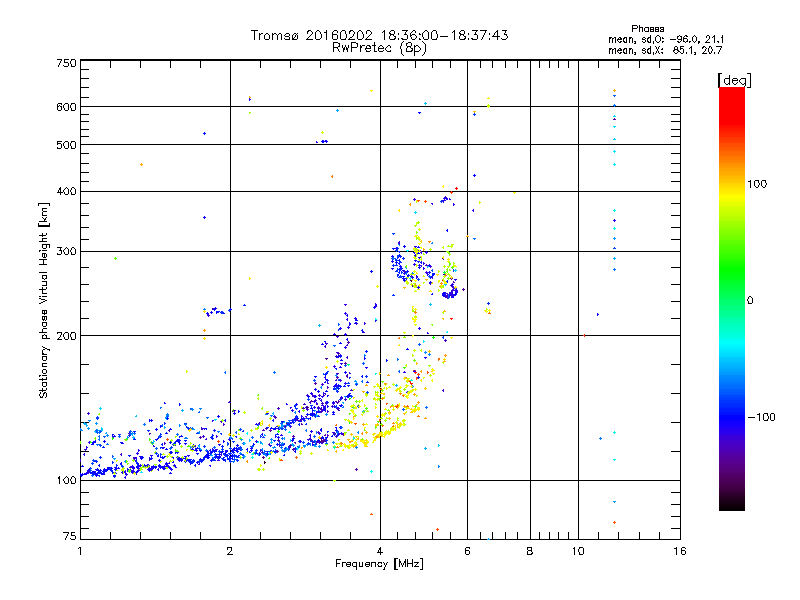Click the x-axis tick label '1'
This screenshot has height=600, width=800.
[80, 551]
